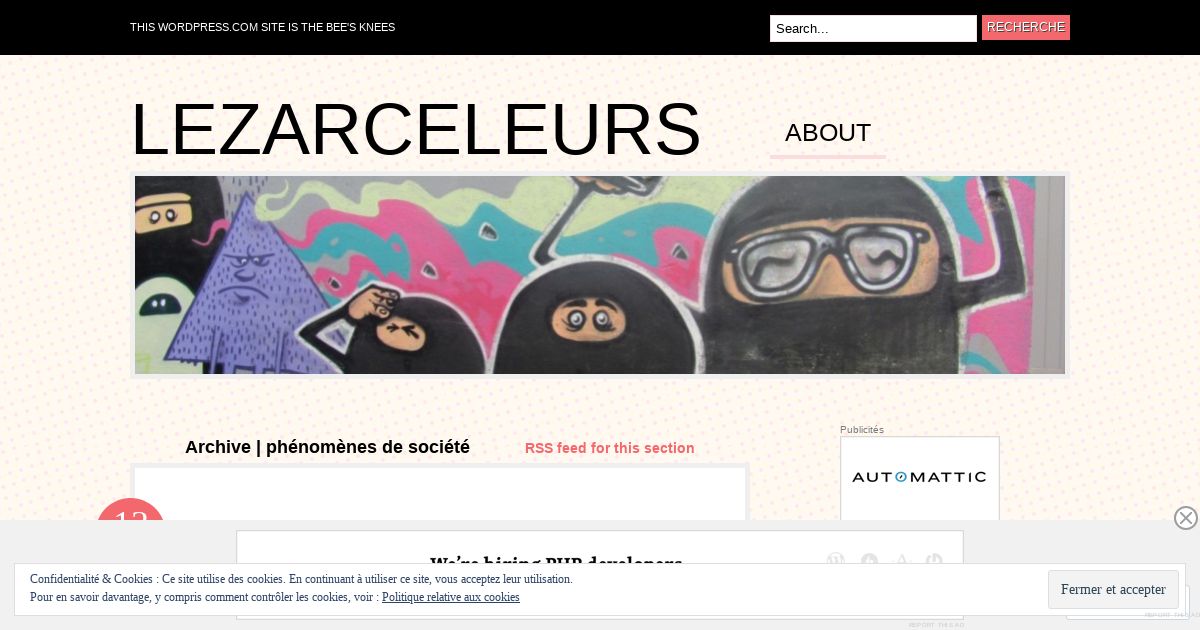Click the top bar WordPress.com tagline text

coord(262,27)
